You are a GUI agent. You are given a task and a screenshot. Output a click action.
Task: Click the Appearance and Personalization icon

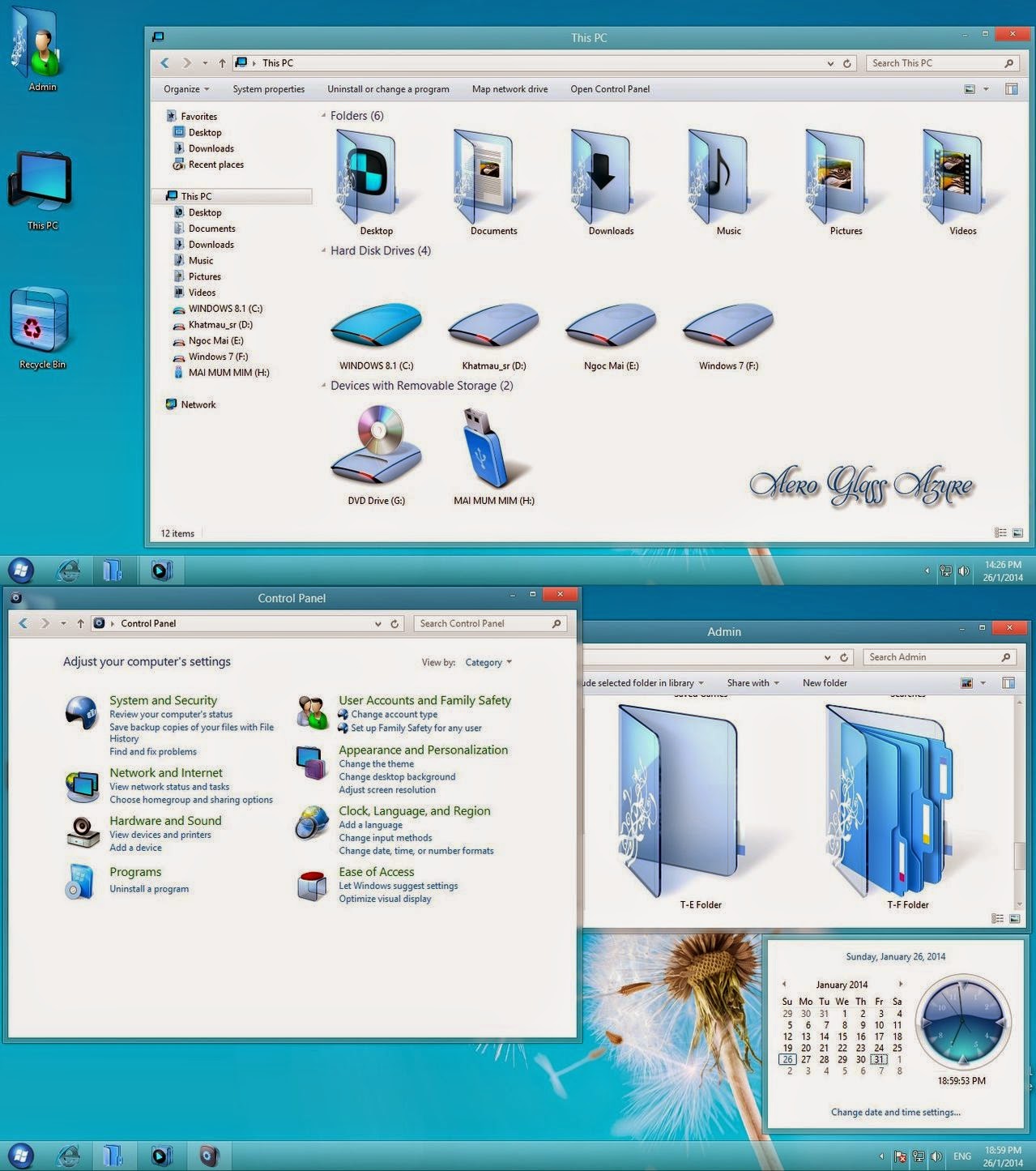point(311,763)
